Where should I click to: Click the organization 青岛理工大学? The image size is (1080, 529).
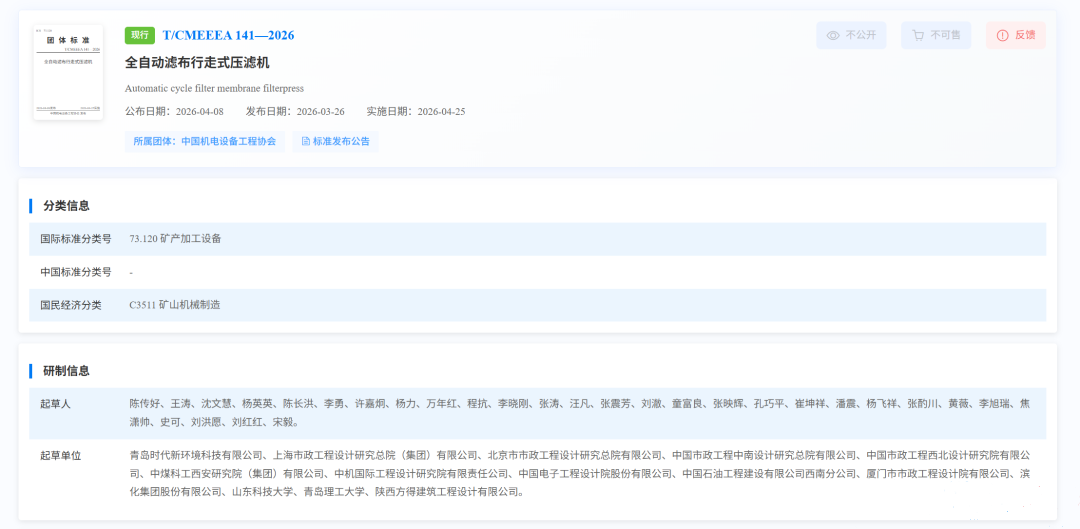pyautogui.click(x=335, y=492)
